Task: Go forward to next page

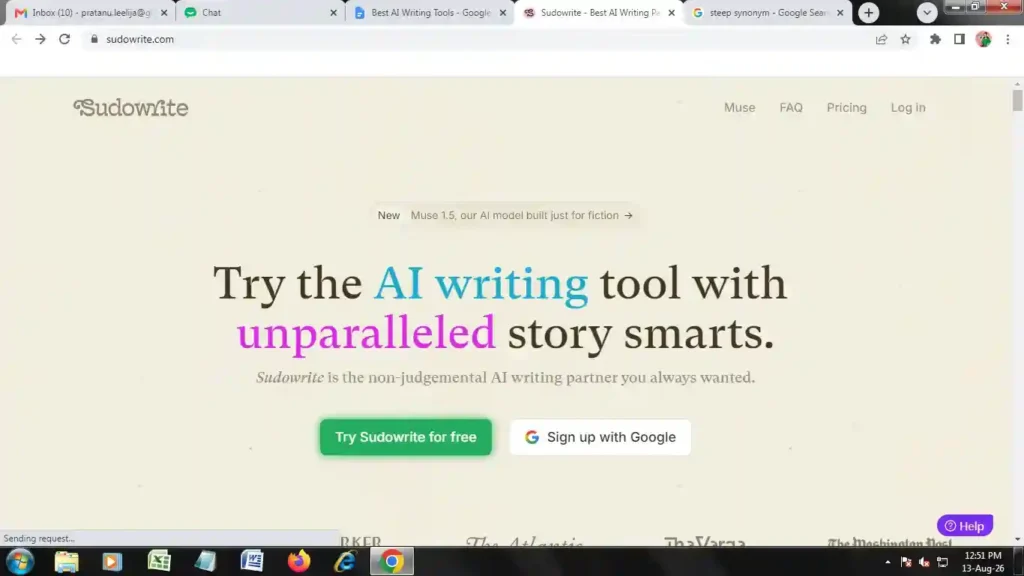Action: pos(40,39)
